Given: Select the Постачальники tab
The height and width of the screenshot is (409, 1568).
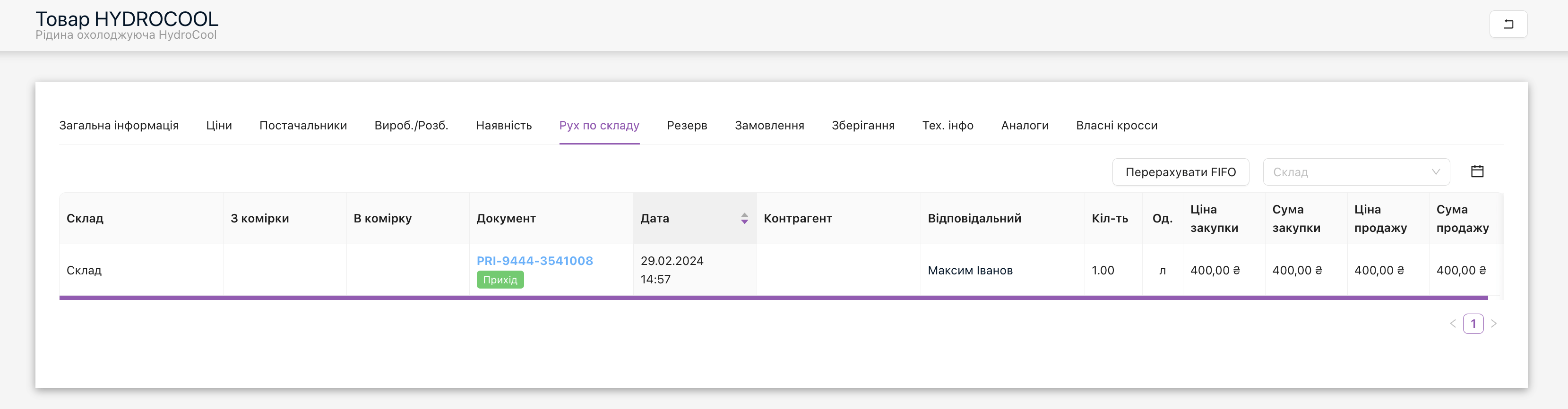Looking at the screenshot, I should tap(303, 125).
